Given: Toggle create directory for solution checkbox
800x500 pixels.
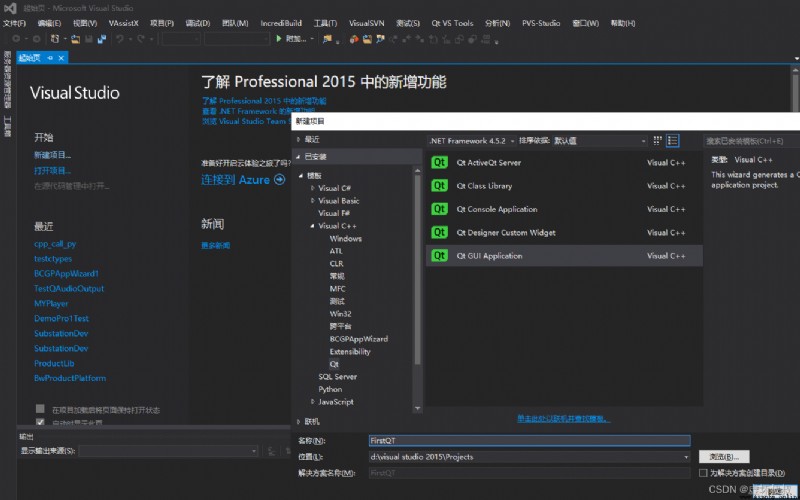Looking at the screenshot, I should coord(703,473).
